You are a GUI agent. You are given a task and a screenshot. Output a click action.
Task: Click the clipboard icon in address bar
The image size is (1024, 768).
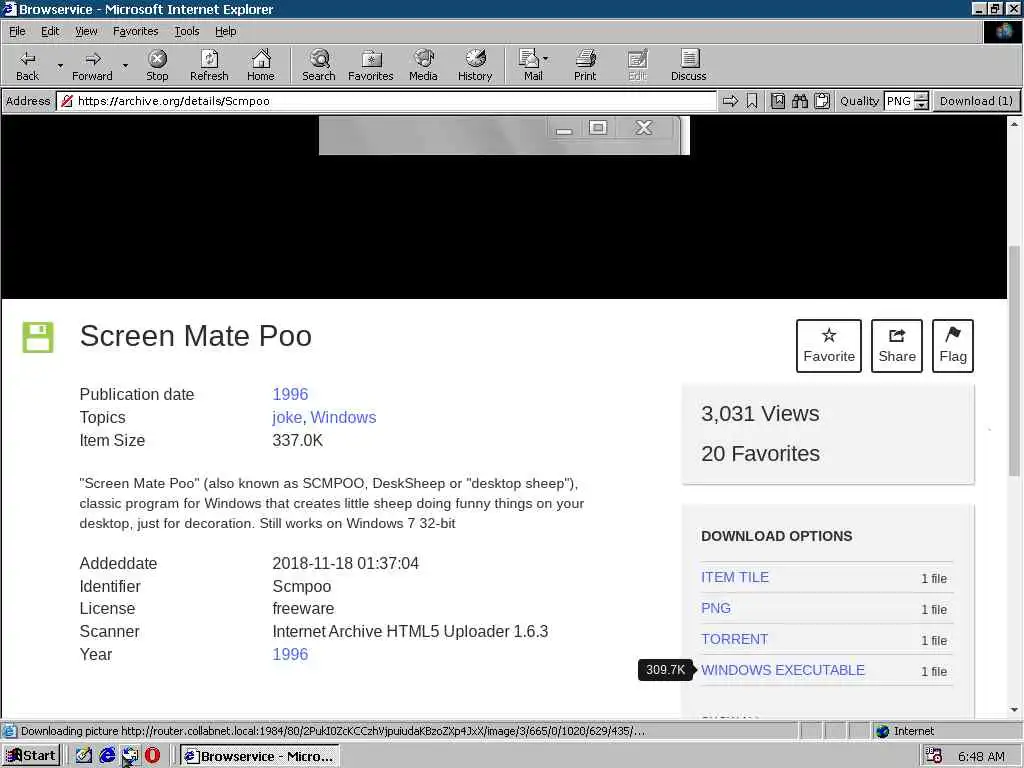(822, 101)
